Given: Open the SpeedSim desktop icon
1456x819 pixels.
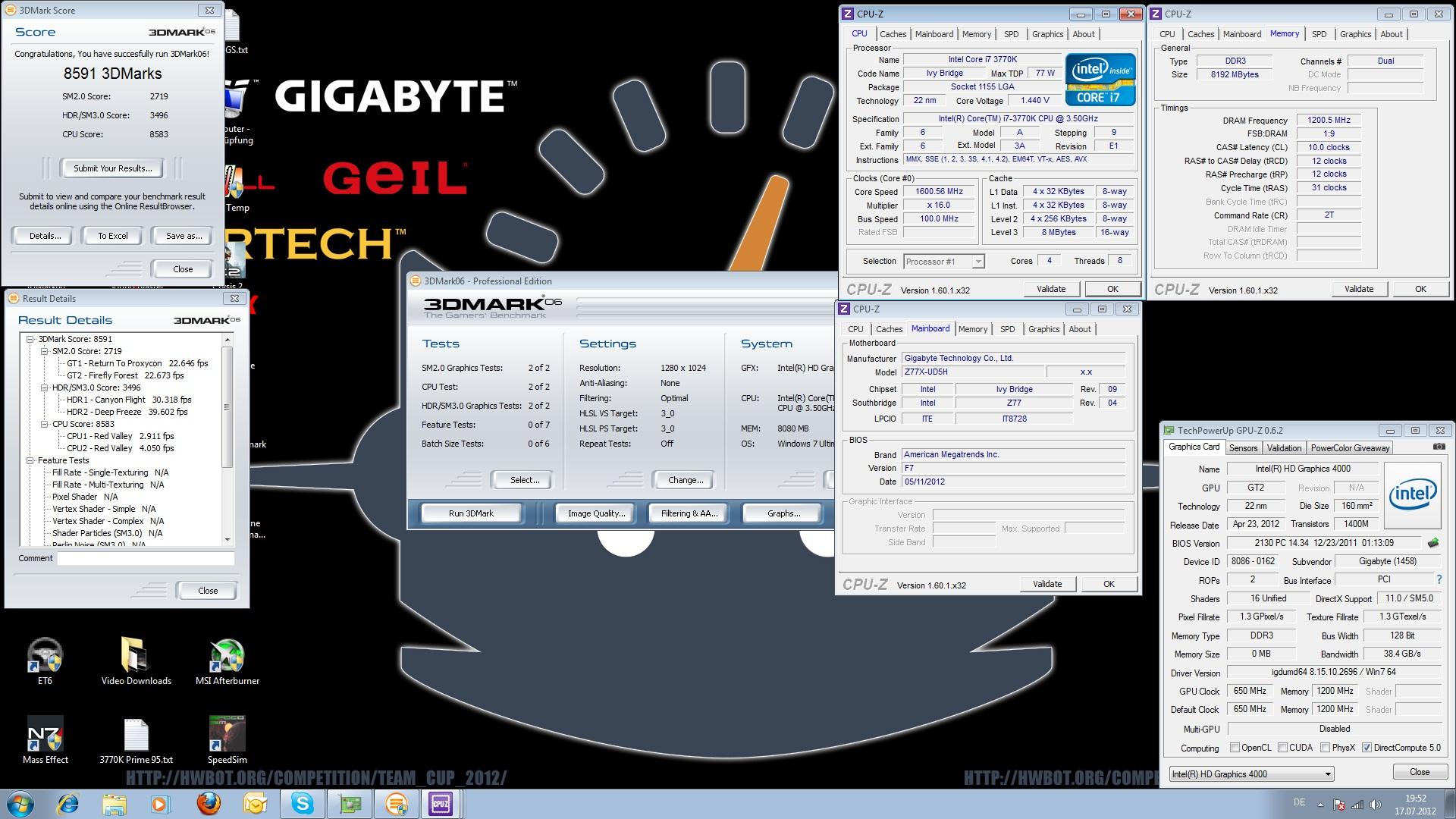Looking at the screenshot, I should click(227, 739).
